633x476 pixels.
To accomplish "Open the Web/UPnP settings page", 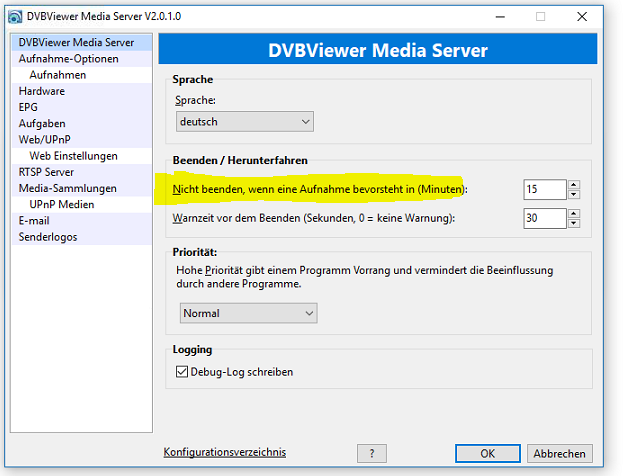I will pos(82,139).
